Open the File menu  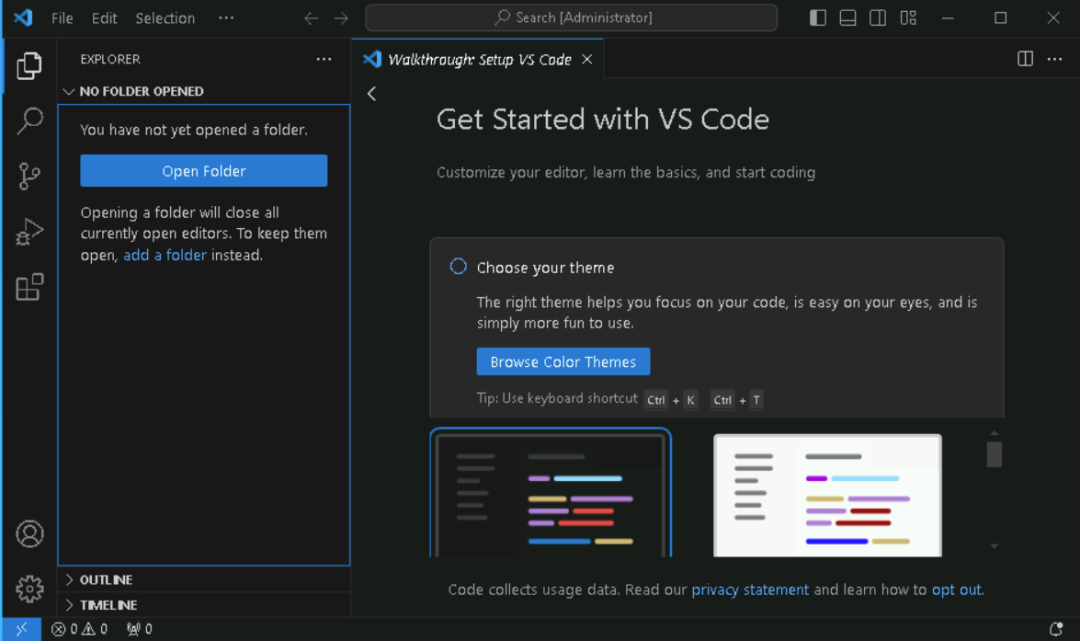pyautogui.click(x=62, y=18)
